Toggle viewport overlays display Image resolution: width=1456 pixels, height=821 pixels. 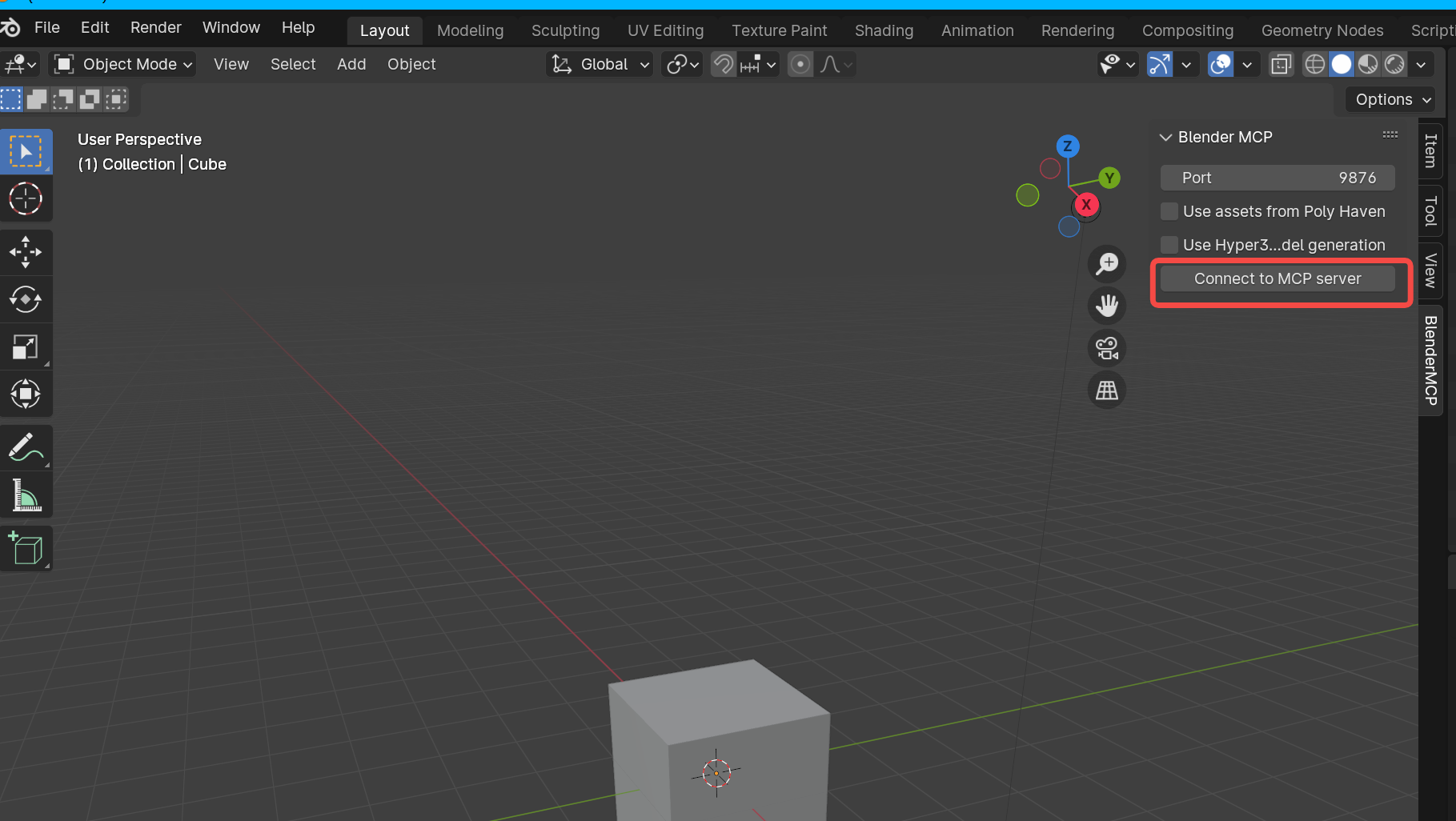coord(1221,64)
